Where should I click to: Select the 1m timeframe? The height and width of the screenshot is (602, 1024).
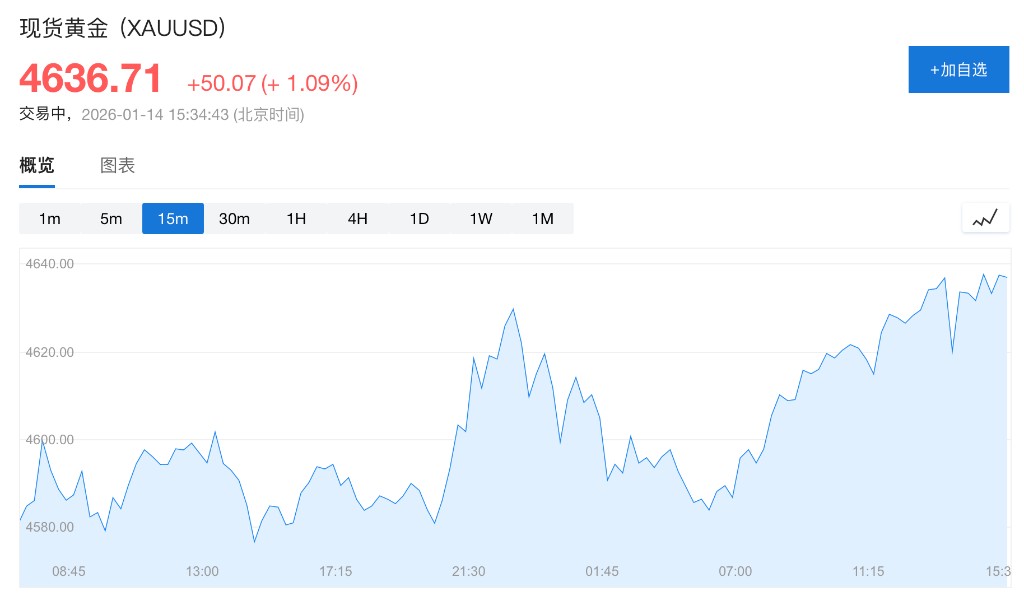[x=50, y=219]
